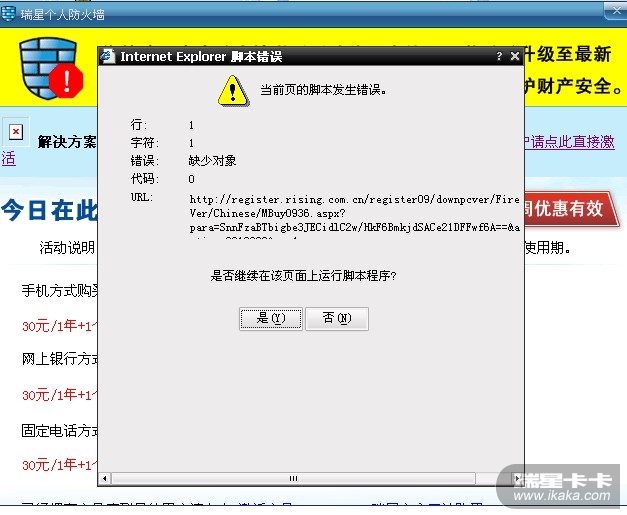Click the horizontal scrollbar thumb in dialog
The height and width of the screenshot is (515, 627).
click(294, 478)
